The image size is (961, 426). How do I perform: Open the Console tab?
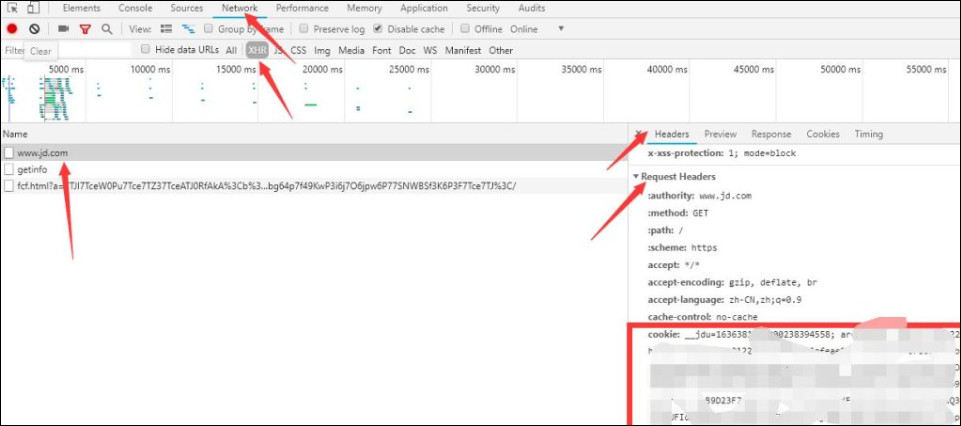pos(135,9)
